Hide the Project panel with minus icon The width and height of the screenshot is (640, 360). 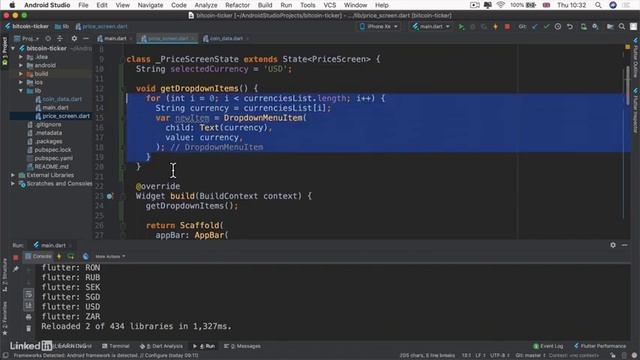click(86, 38)
